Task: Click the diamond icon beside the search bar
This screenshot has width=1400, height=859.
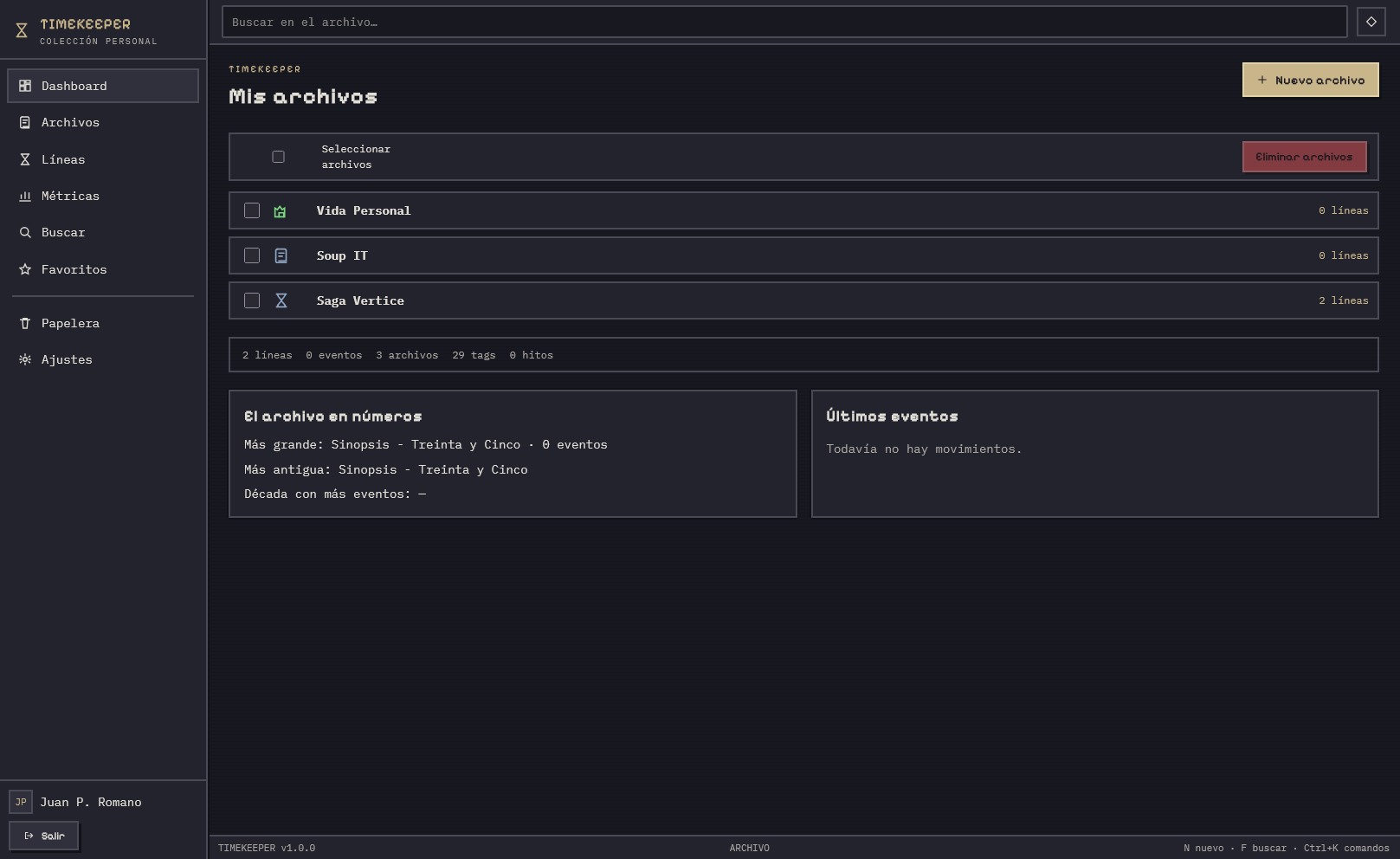Action: coord(1371,22)
